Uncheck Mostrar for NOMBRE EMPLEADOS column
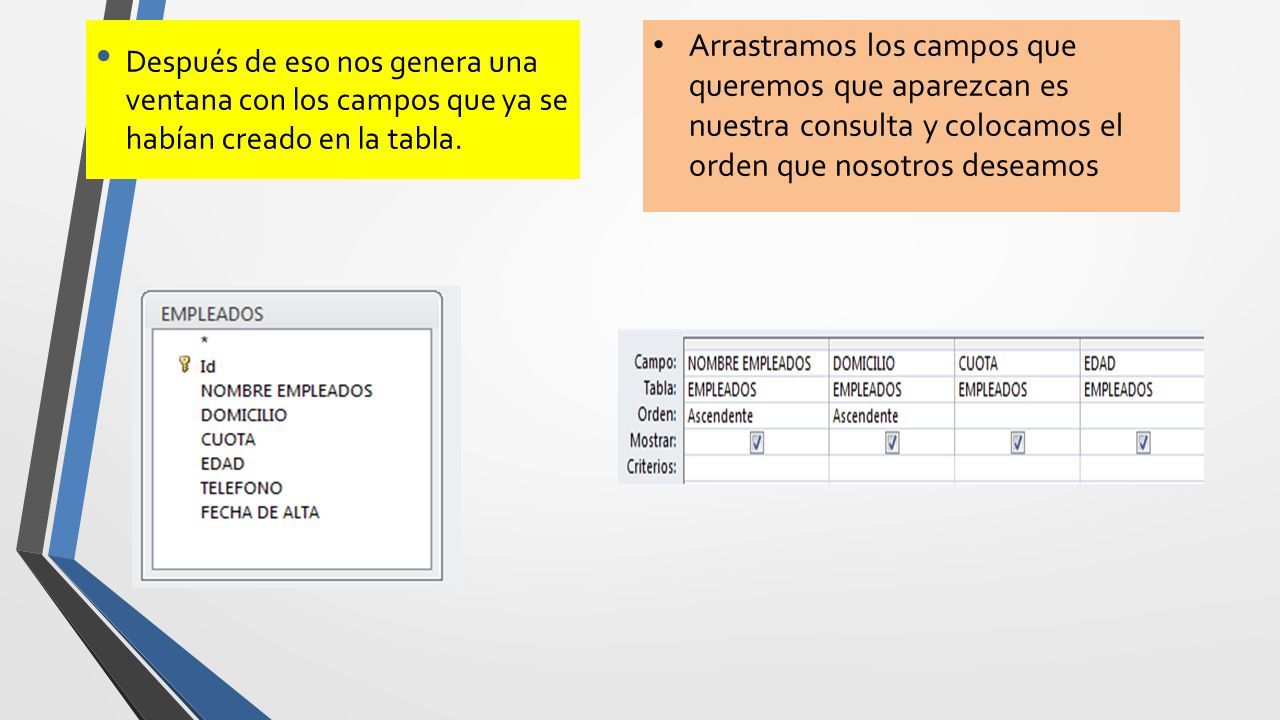Screen dimensions: 1280x720 pos(757,442)
